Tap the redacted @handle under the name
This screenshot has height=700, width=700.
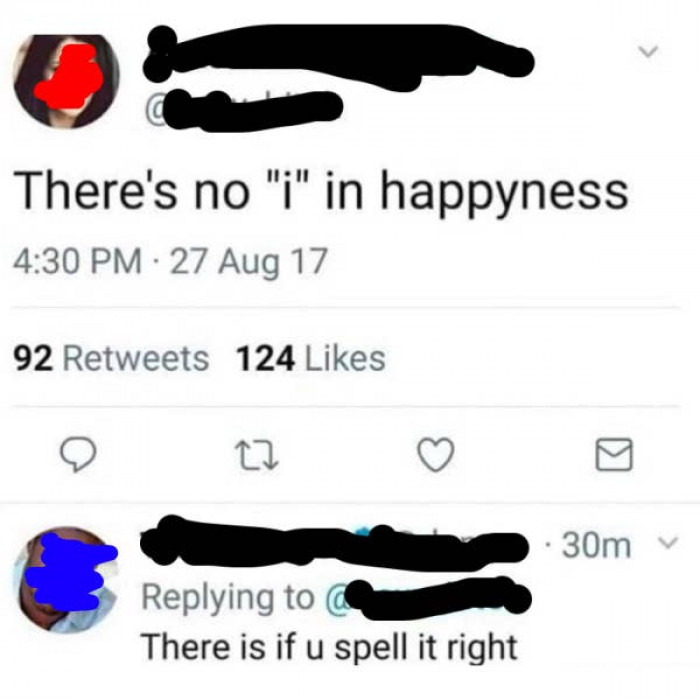click(x=243, y=110)
